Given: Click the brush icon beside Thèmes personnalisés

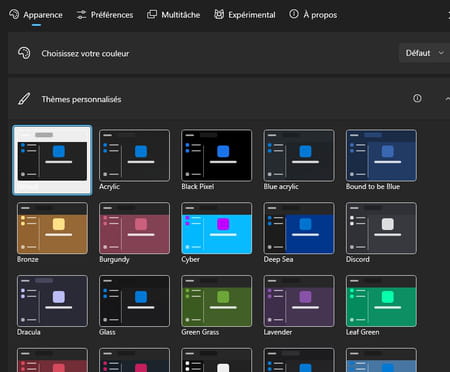Looking at the screenshot, I should coord(24,99).
